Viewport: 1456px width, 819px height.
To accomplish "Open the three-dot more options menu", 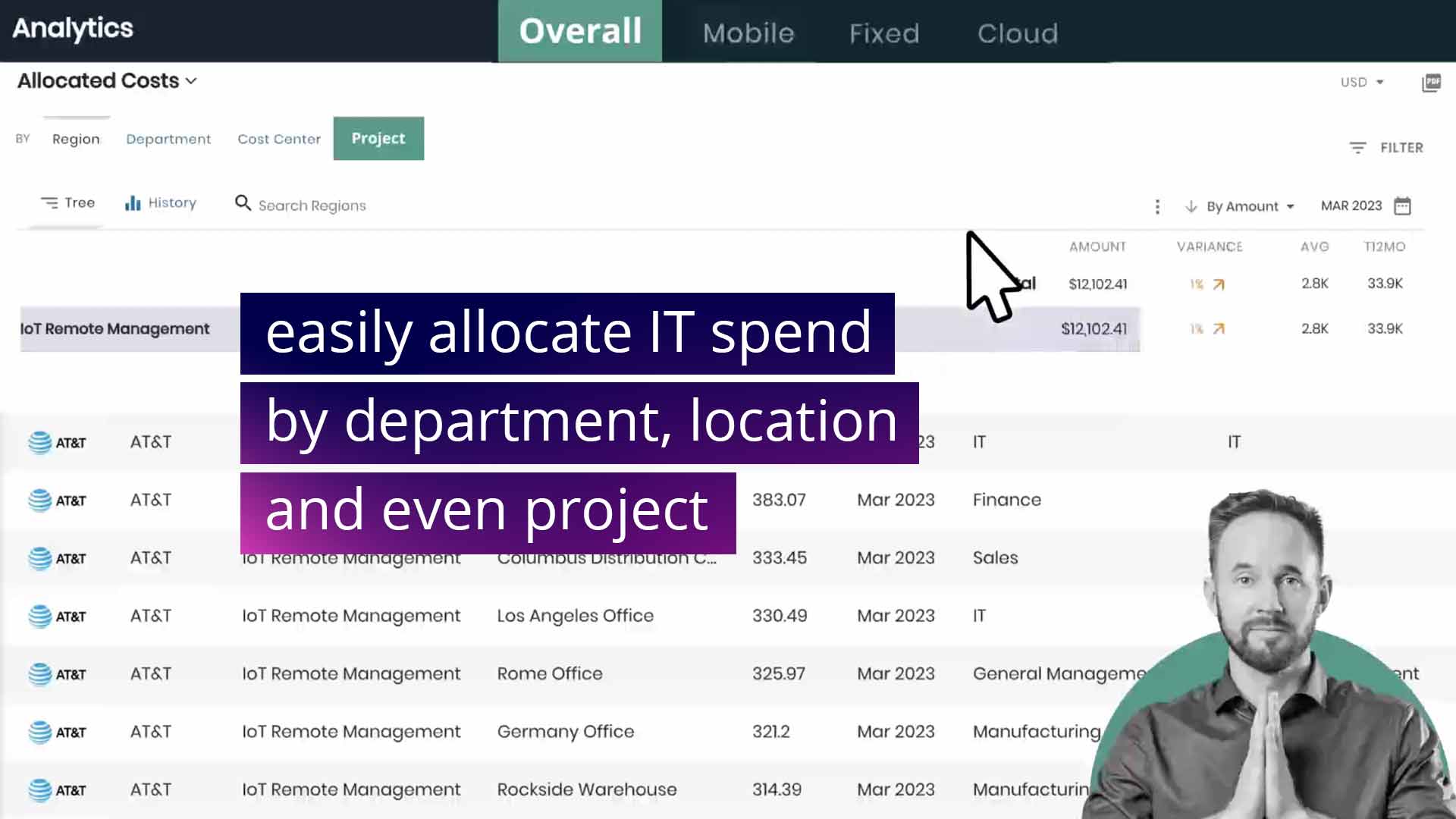I will (x=1157, y=206).
